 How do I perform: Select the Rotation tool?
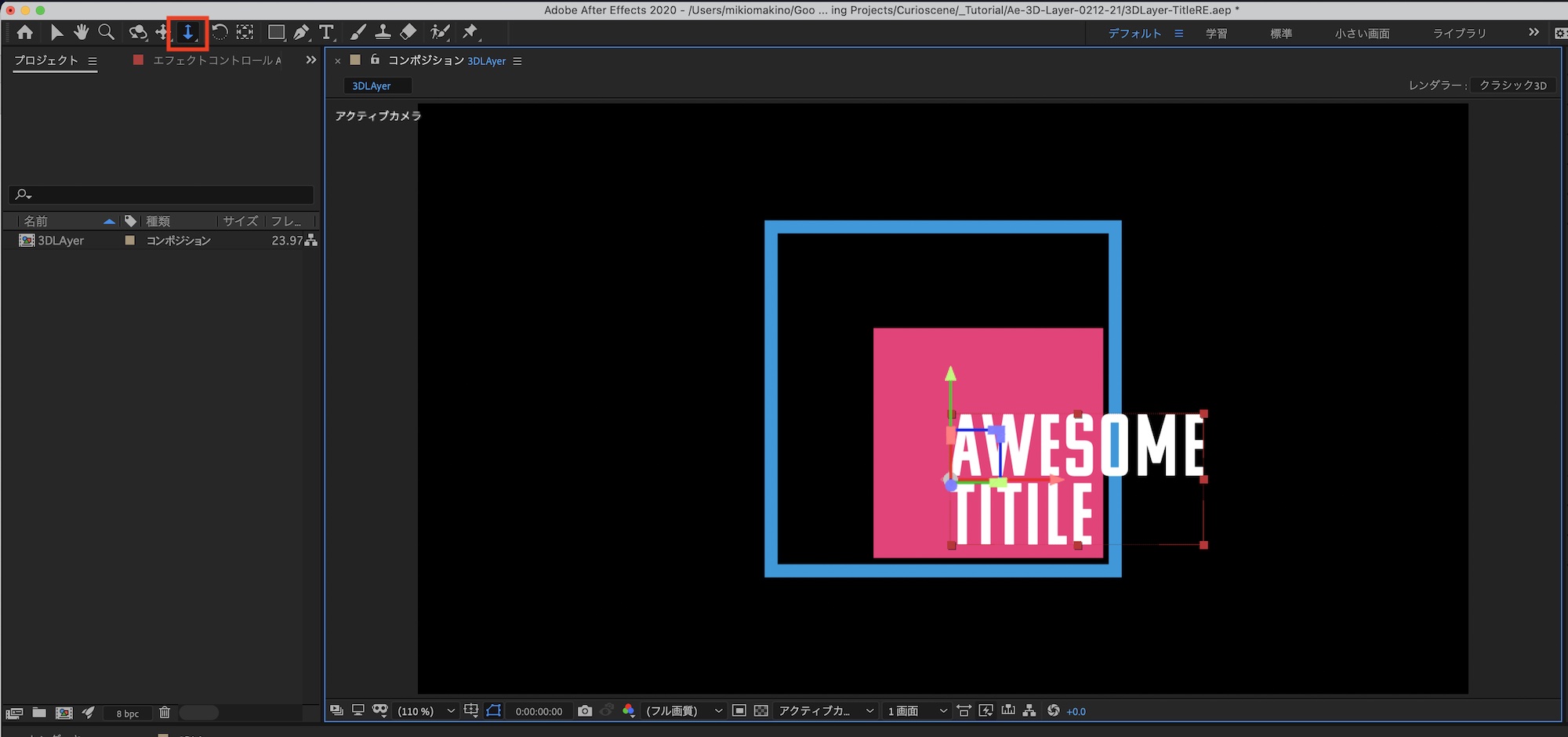(x=220, y=32)
